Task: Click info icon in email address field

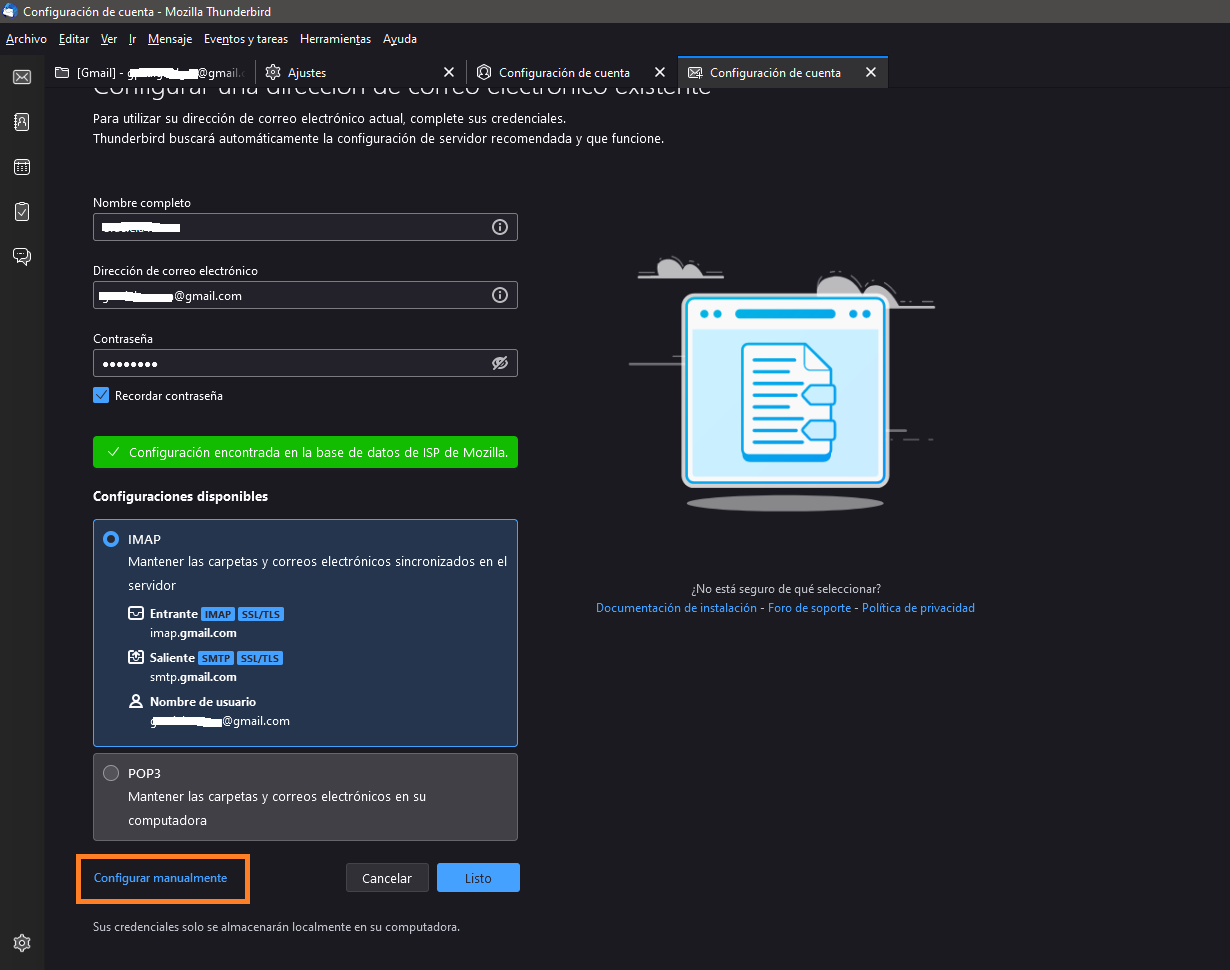Action: coord(500,295)
